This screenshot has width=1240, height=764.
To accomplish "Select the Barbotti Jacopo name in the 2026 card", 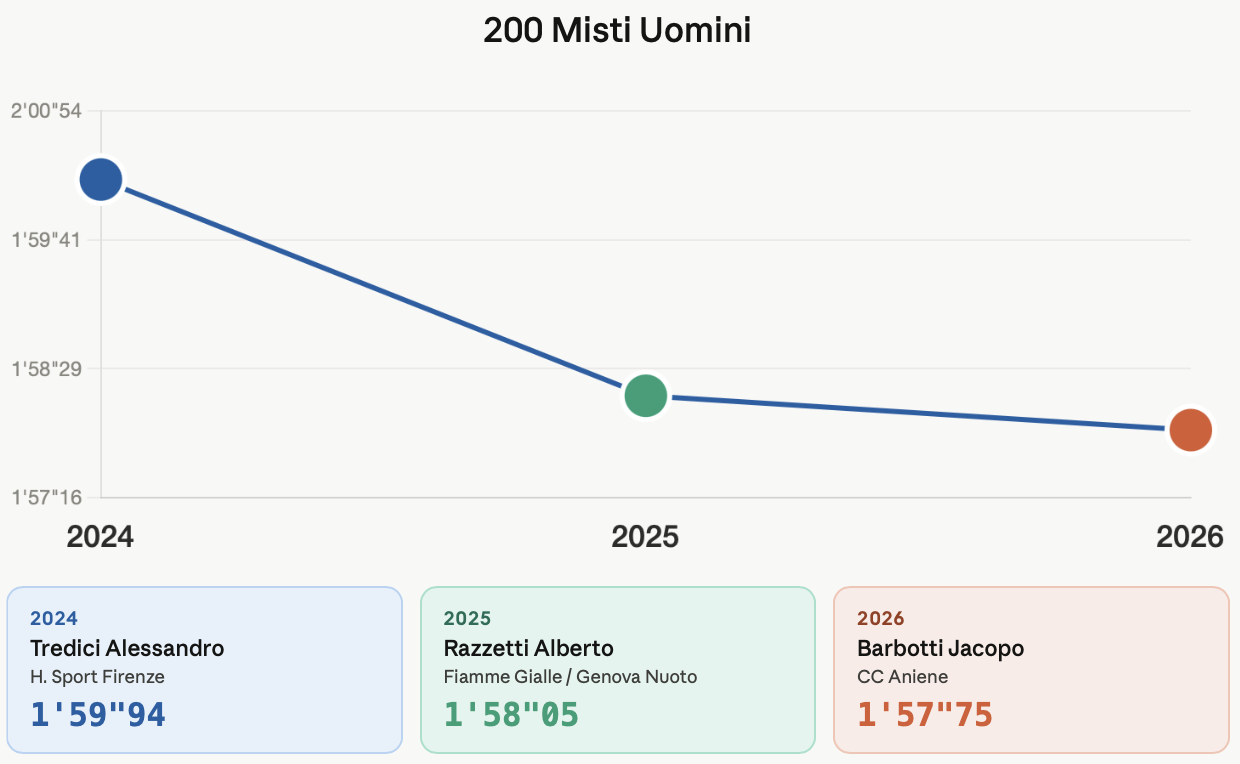I will pos(940,648).
